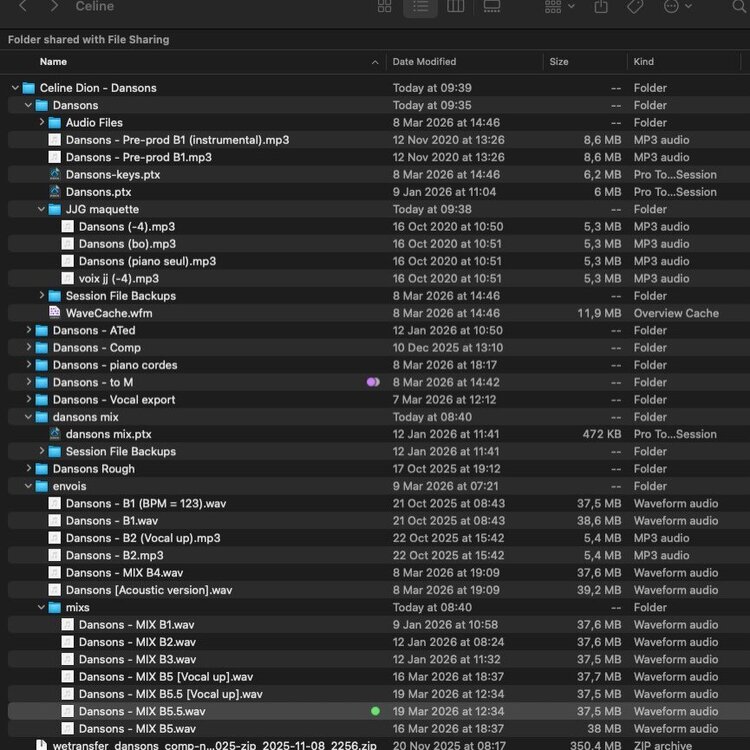Click the Dansons-keys.ptx Pro Tools file icon
This screenshot has height=750, width=750.
click(55, 175)
